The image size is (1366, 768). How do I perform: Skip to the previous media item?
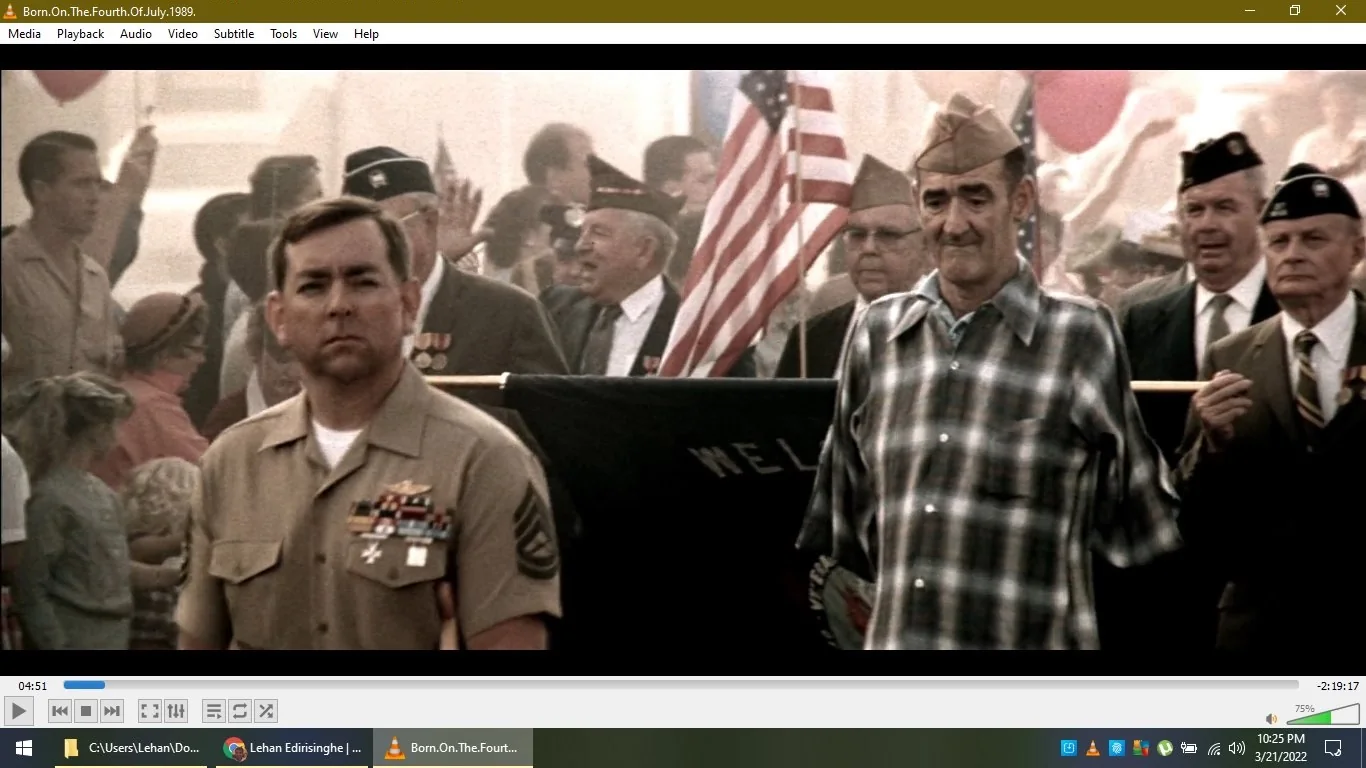click(60, 711)
